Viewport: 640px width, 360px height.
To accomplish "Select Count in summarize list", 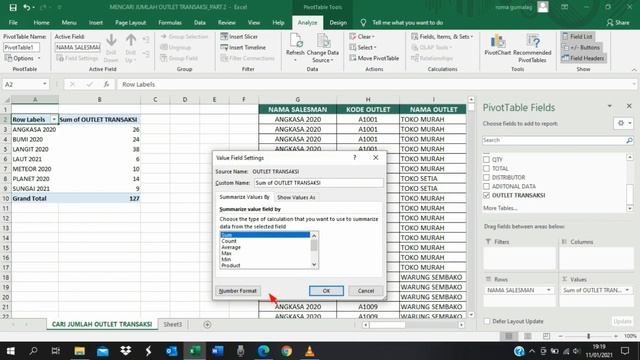I will pos(229,241).
